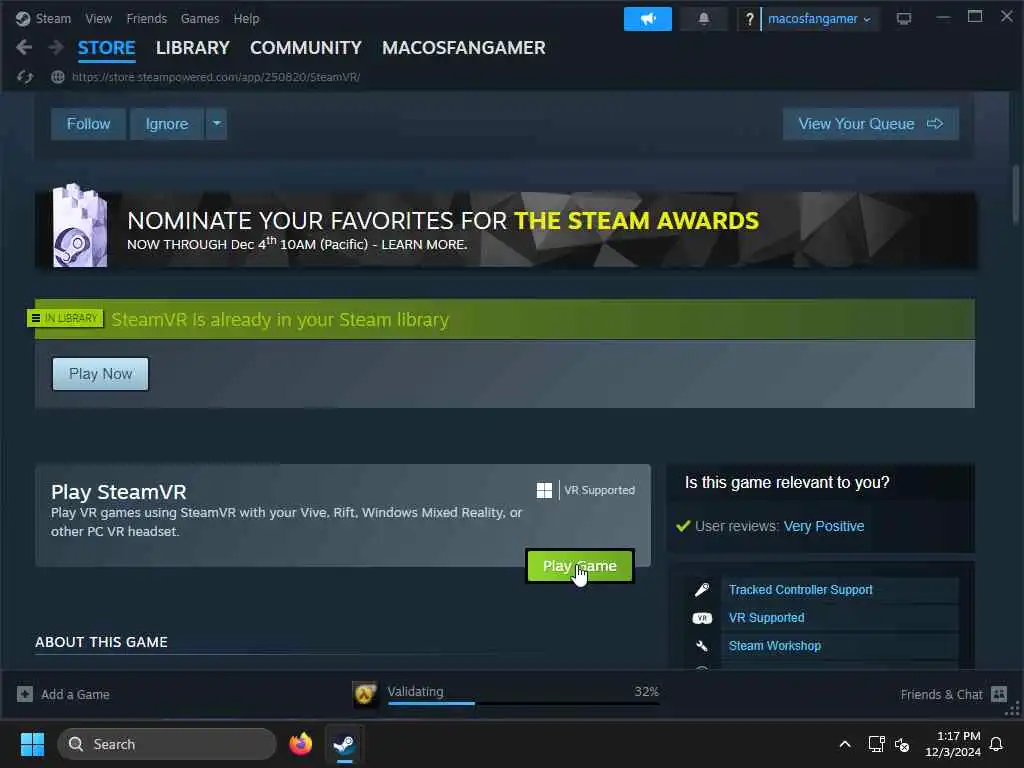This screenshot has width=1024, height=768.
Task: Open Windows notification bell in taskbar
Action: (x=996, y=744)
